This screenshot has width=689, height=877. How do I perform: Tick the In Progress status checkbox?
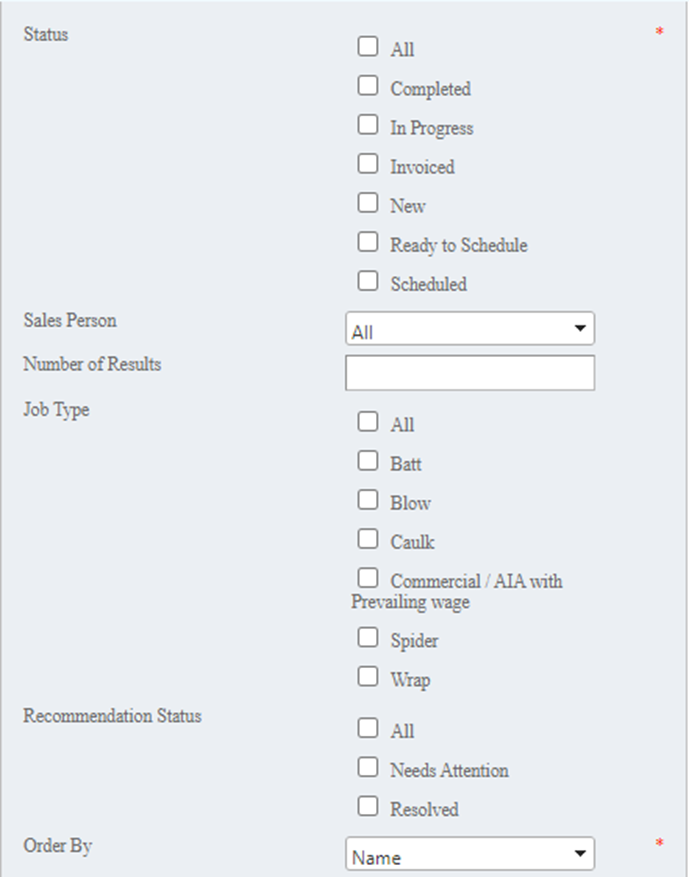pyautogui.click(x=368, y=125)
